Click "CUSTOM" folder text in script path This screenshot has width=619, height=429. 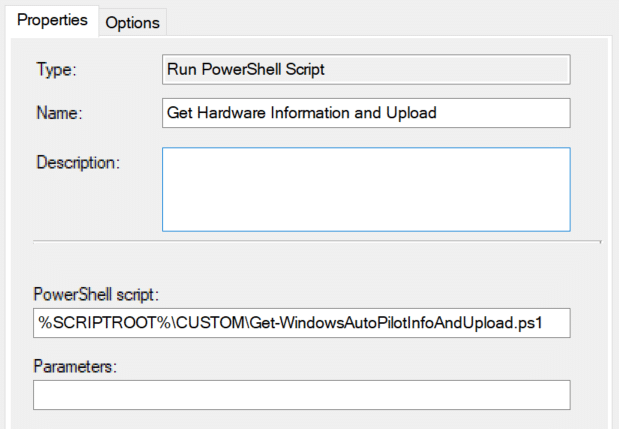coord(211,323)
